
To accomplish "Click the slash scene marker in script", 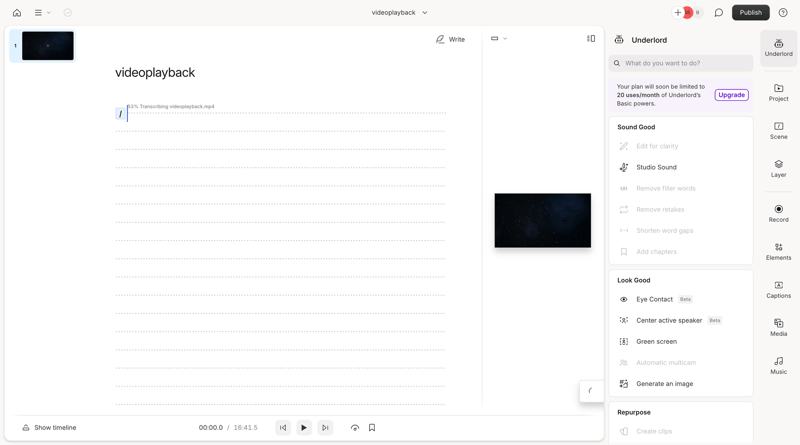I will coord(120,114).
